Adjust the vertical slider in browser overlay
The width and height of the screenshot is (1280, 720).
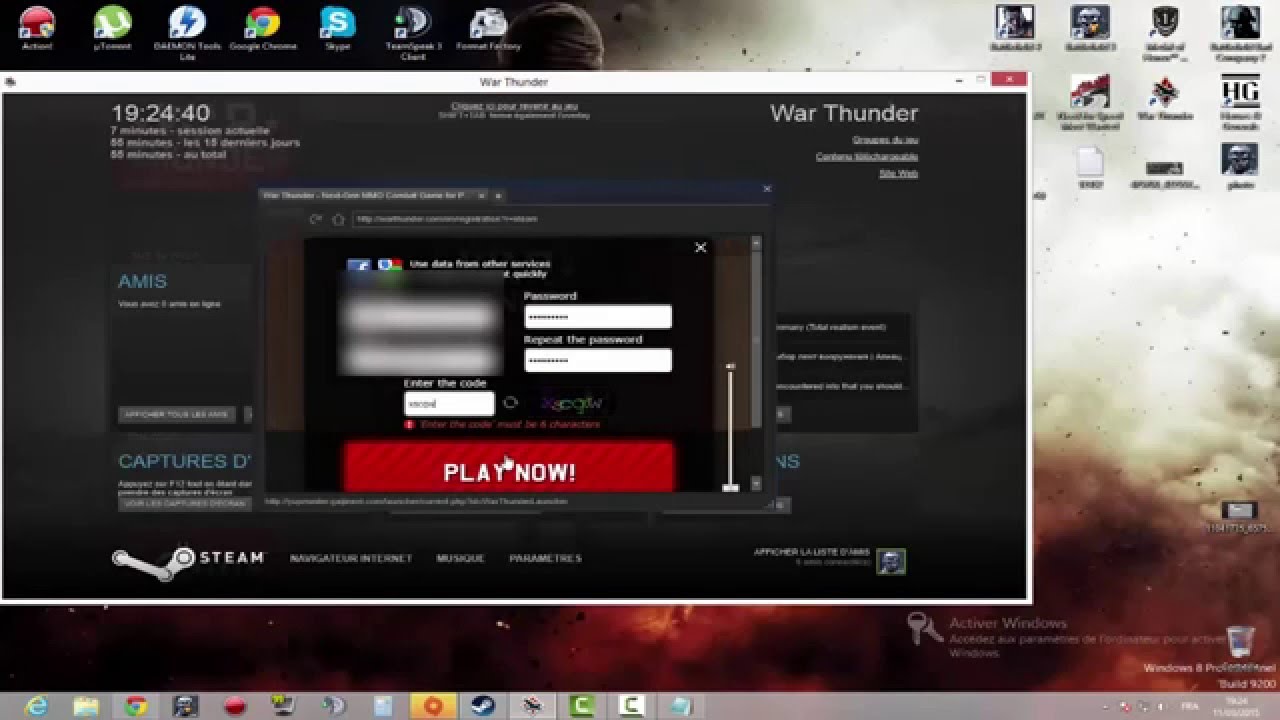(730, 427)
